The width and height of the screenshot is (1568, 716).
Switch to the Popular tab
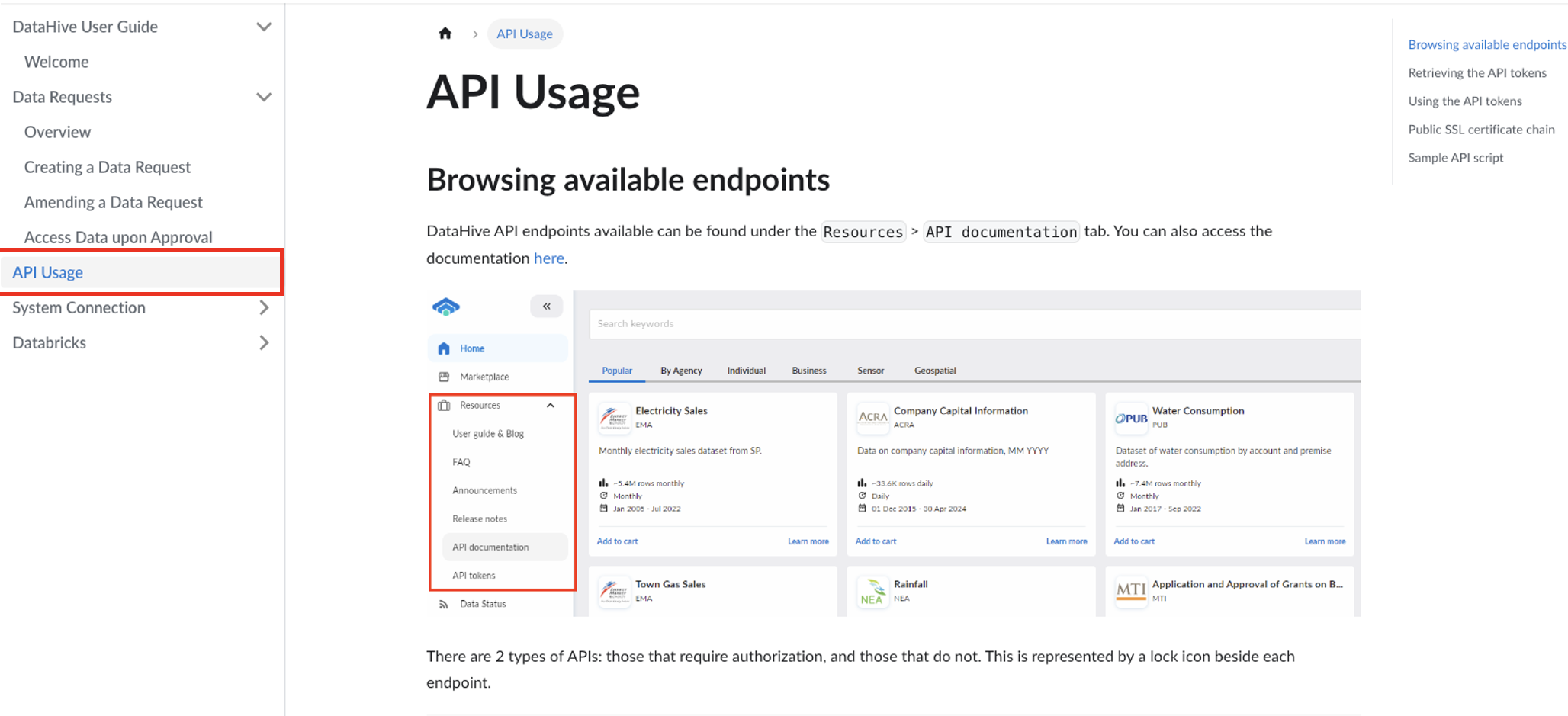coord(617,371)
